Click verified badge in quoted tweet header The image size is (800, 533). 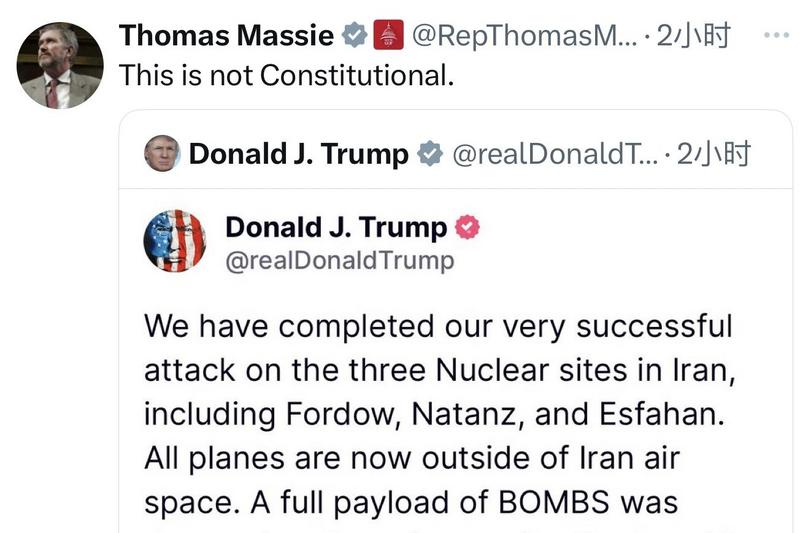[429, 154]
